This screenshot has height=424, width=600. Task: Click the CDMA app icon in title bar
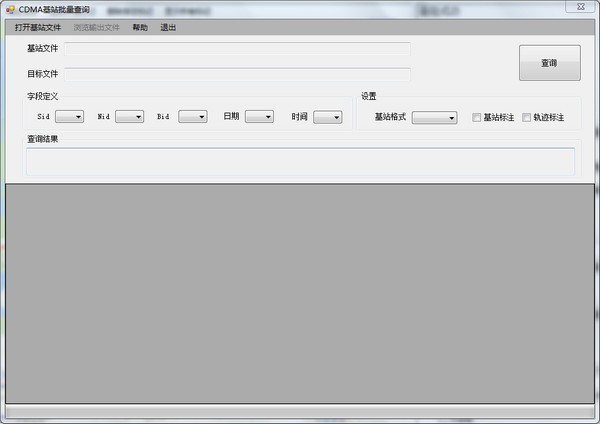10,10
